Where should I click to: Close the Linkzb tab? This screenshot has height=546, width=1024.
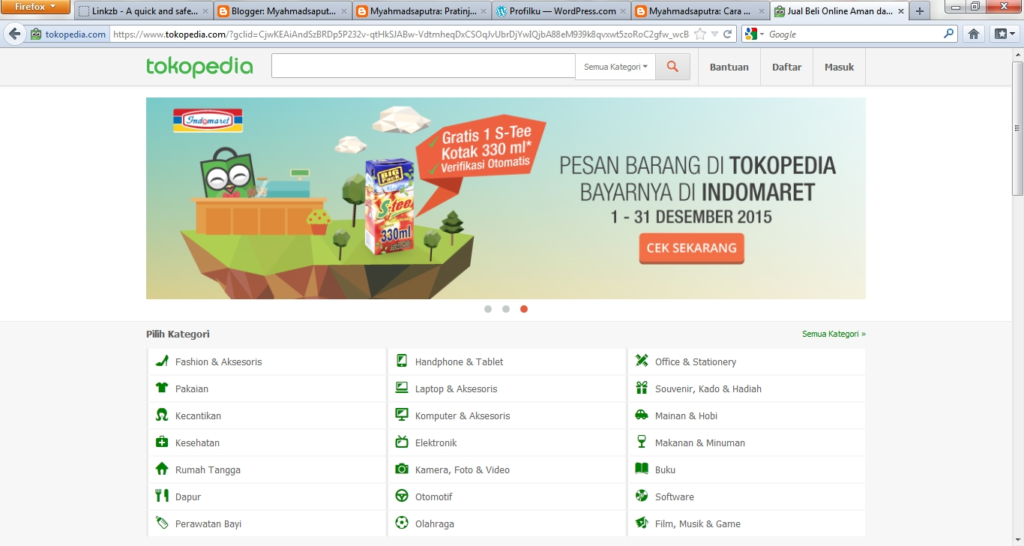pyautogui.click(x=204, y=11)
